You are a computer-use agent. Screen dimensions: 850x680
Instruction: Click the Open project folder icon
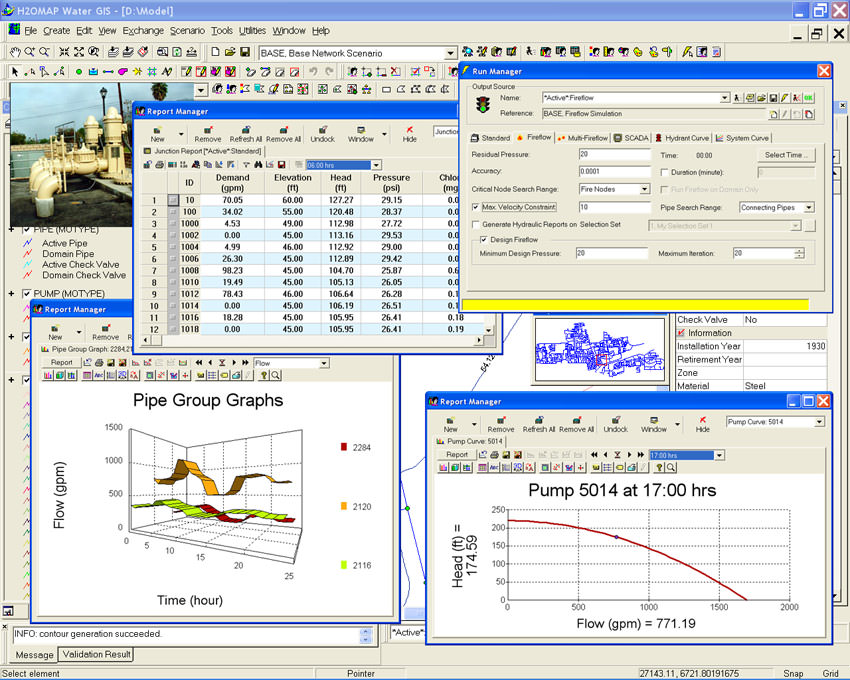(230, 52)
